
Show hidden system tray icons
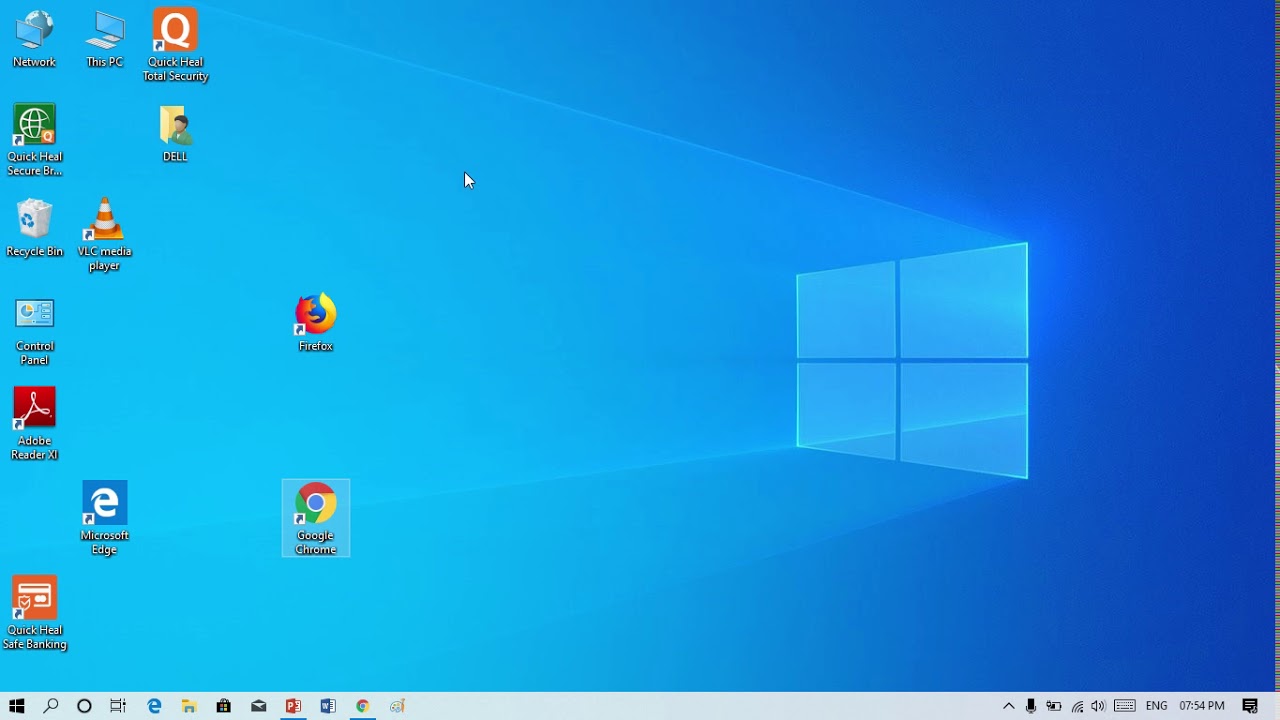pyautogui.click(x=1009, y=706)
